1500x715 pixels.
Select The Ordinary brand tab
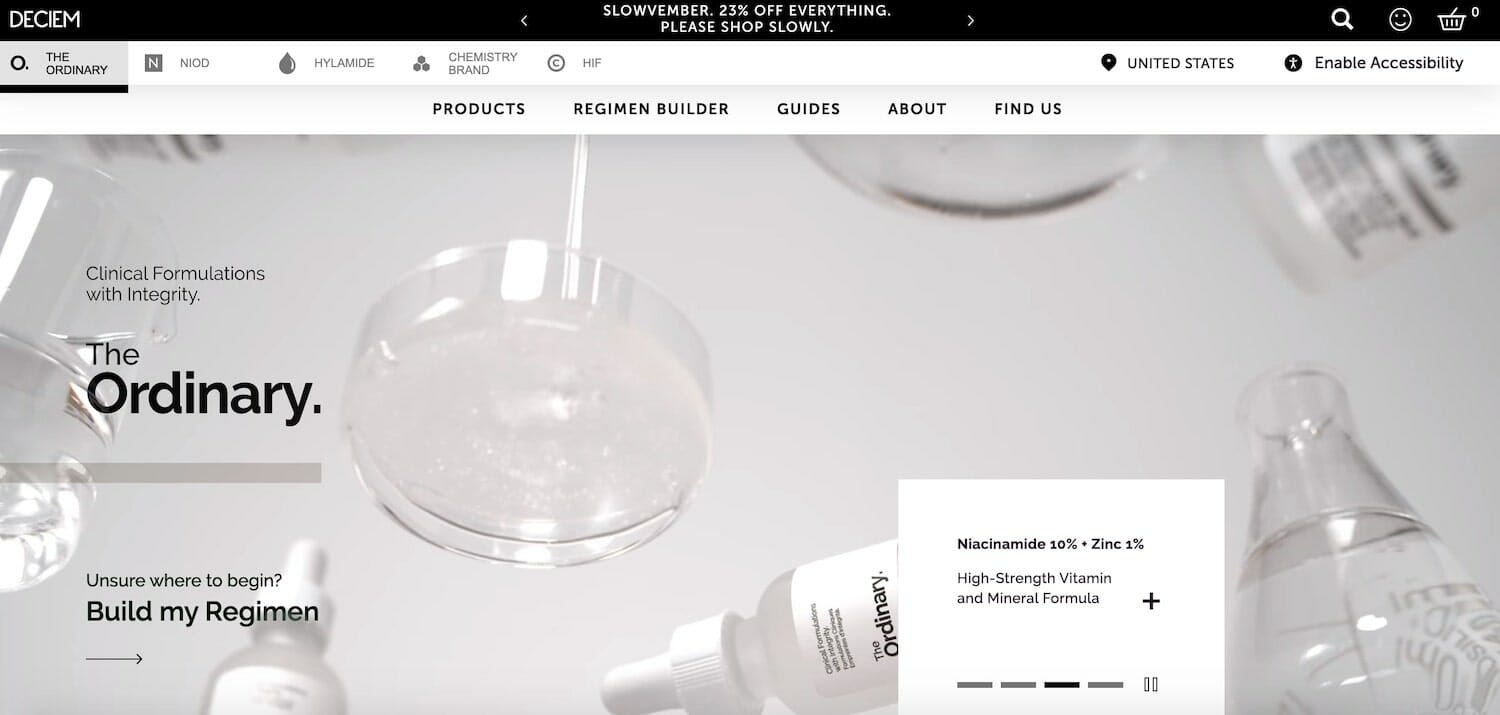(x=64, y=64)
